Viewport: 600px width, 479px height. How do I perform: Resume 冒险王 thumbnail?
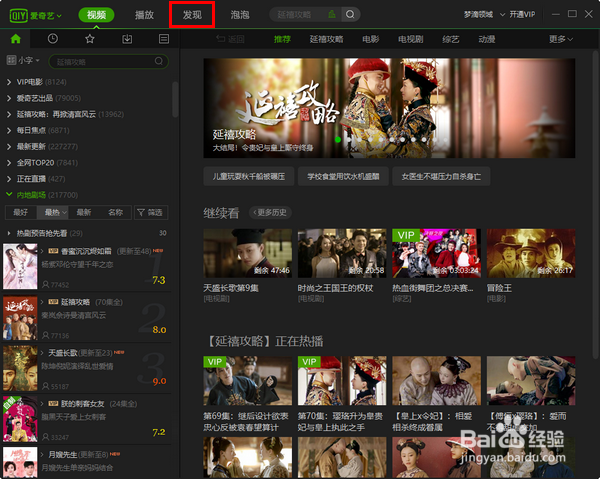(531, 253)
